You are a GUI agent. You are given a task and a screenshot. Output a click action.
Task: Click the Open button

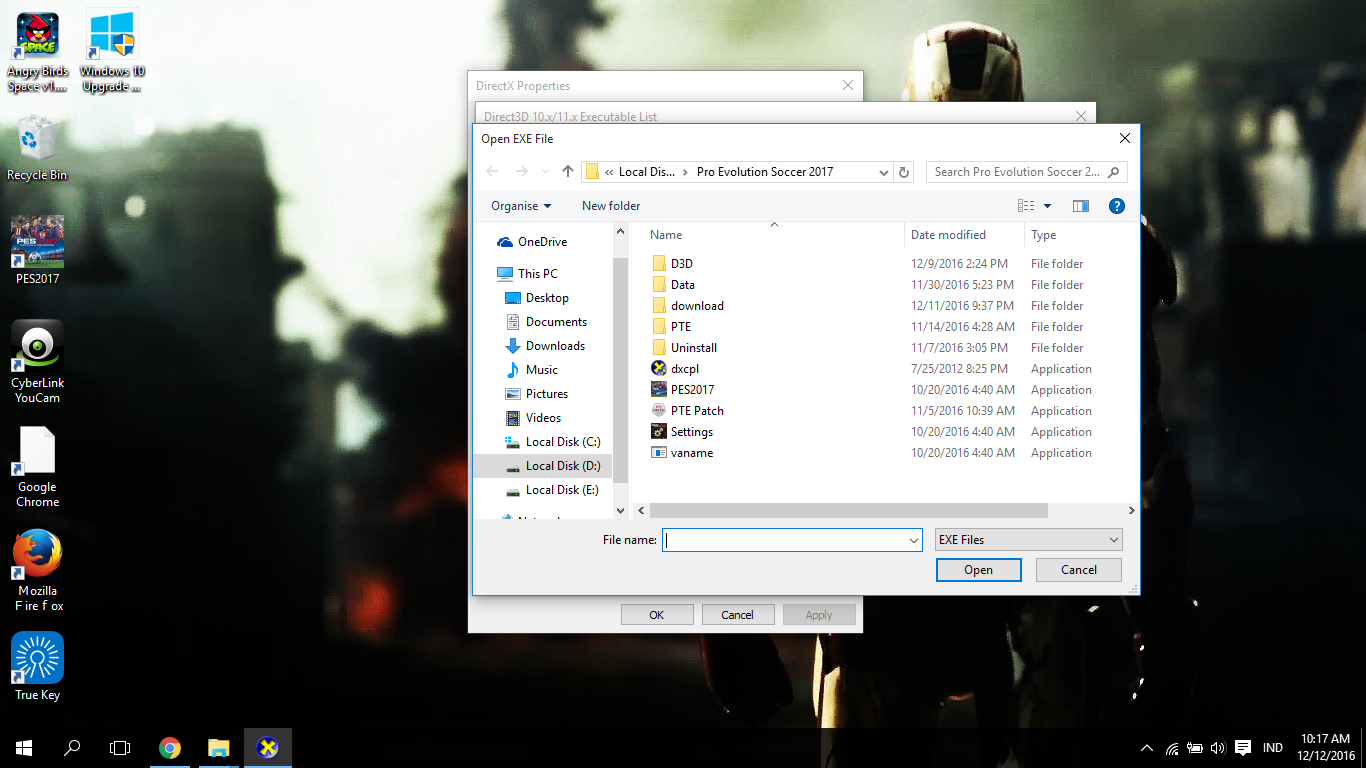click(x=978, y=570)
